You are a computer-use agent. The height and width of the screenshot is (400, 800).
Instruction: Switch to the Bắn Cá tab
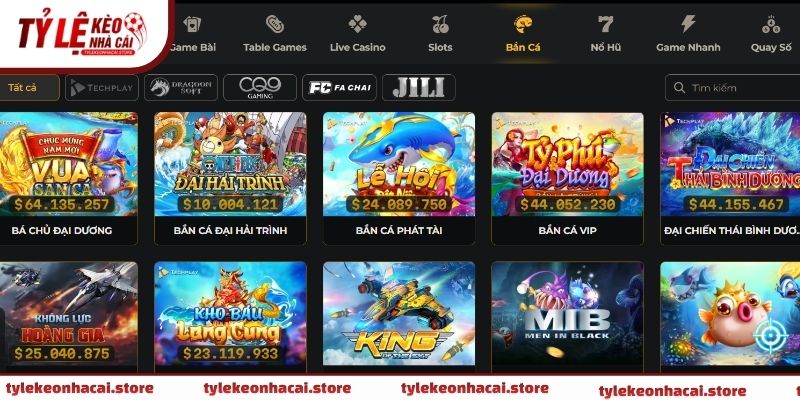click(523, 34)
